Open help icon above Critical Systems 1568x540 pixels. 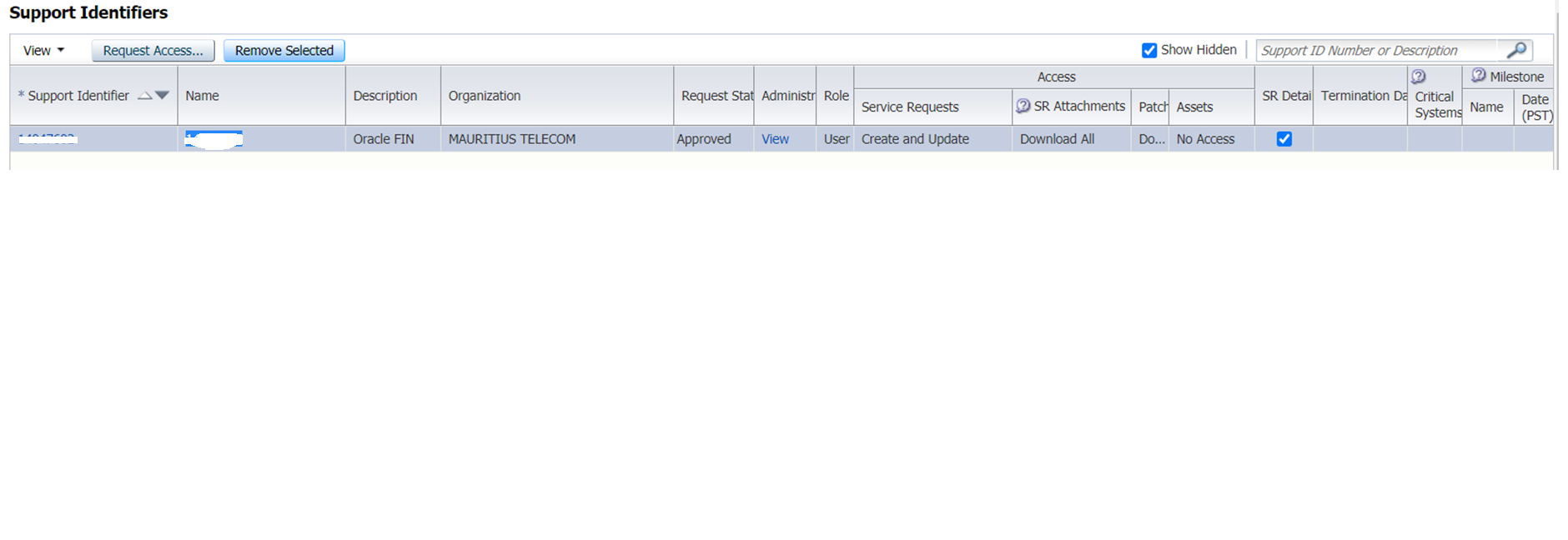pyautogui.click(x=1418, y=77)
